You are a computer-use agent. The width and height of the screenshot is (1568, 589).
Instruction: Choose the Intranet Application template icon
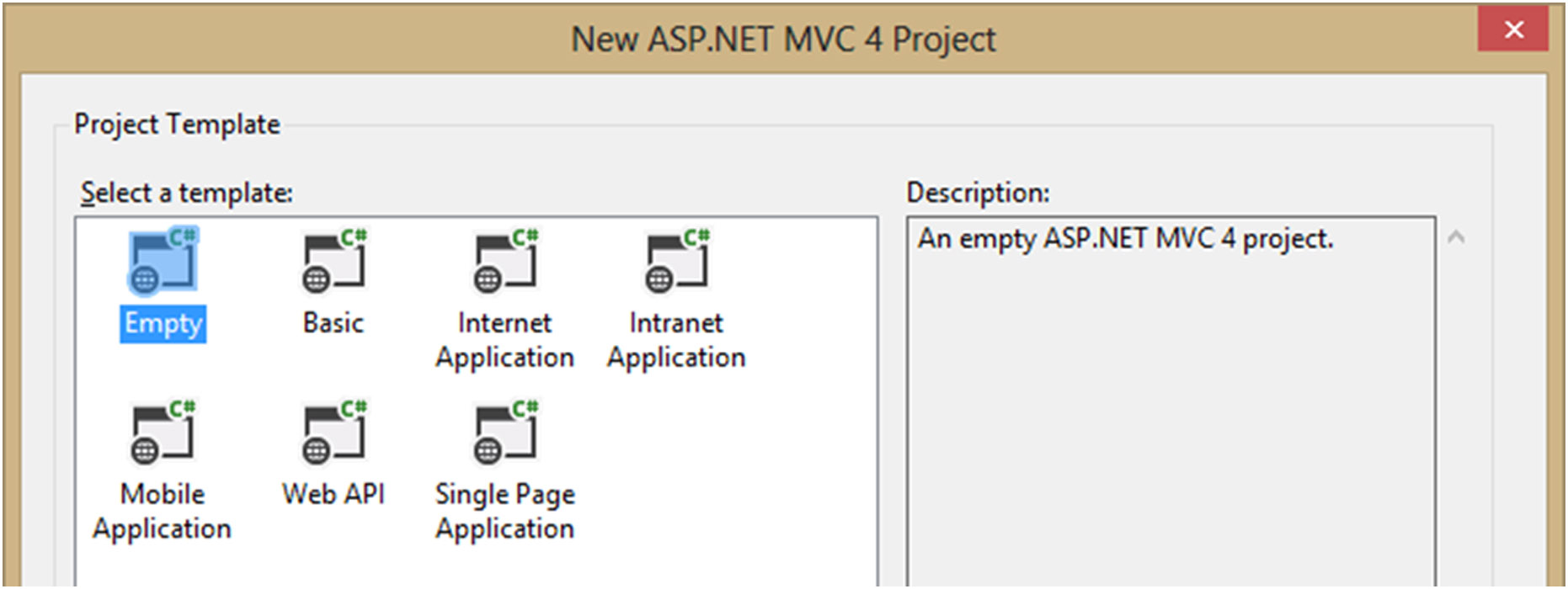pos(677,262)
